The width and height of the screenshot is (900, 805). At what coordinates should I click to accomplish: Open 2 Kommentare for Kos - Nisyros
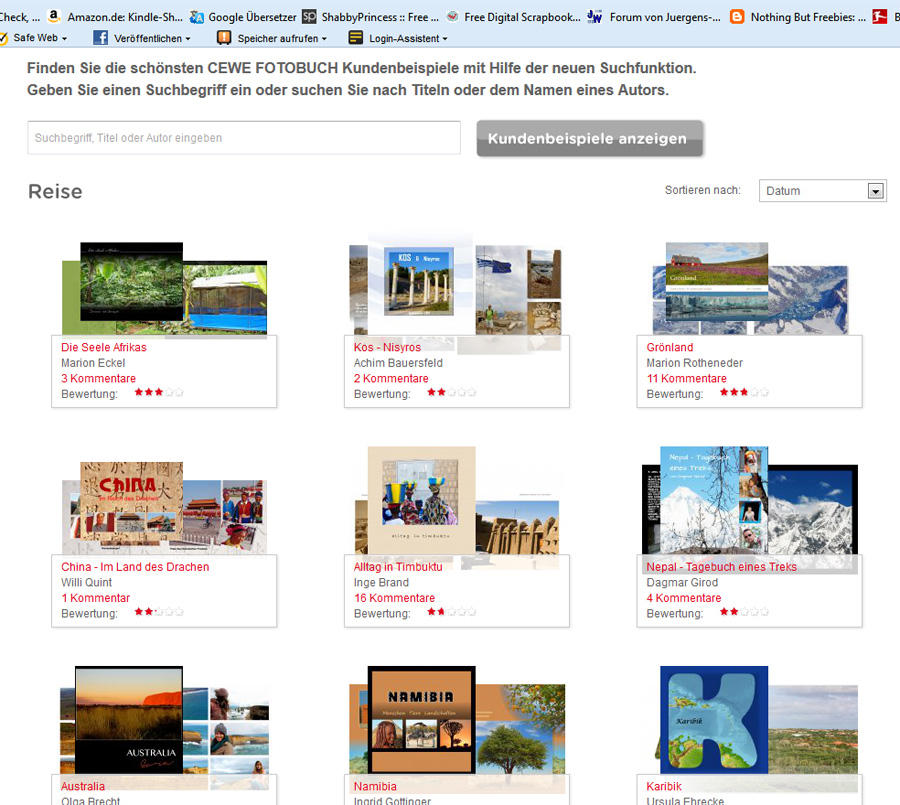[391, 378]
